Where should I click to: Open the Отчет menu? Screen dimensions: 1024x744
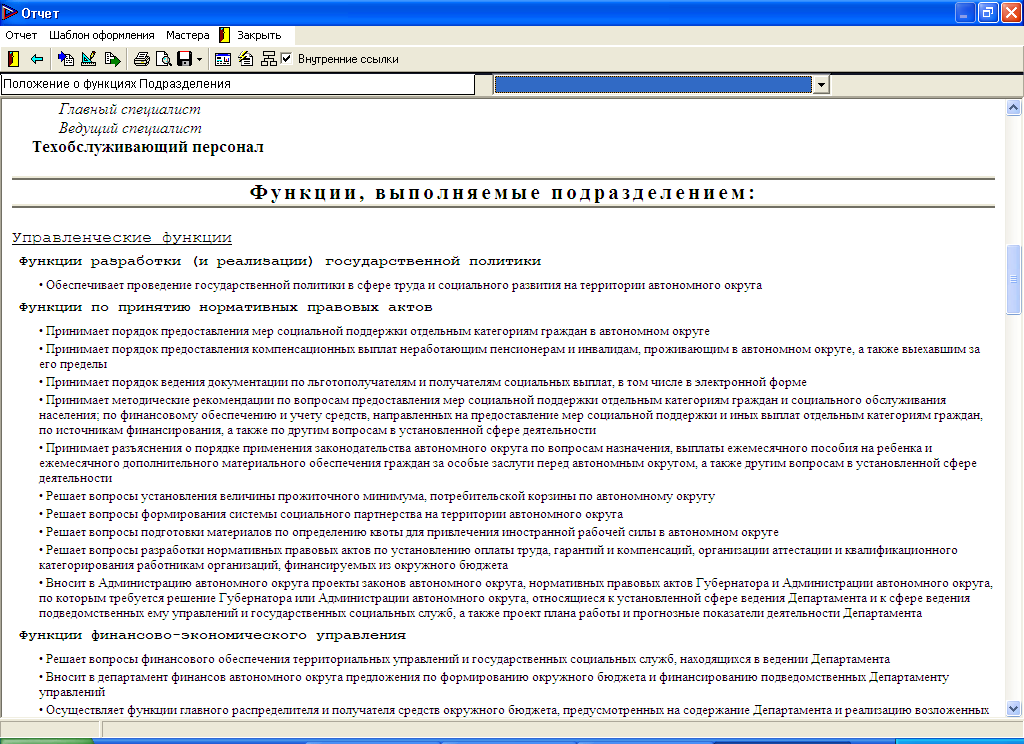pos(21,35)
